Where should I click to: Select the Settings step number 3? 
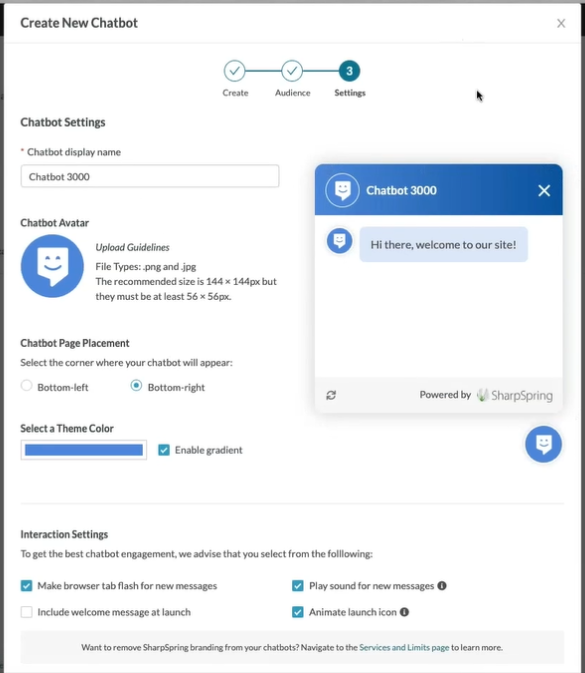pyautogui.click(x=349, y=71)
